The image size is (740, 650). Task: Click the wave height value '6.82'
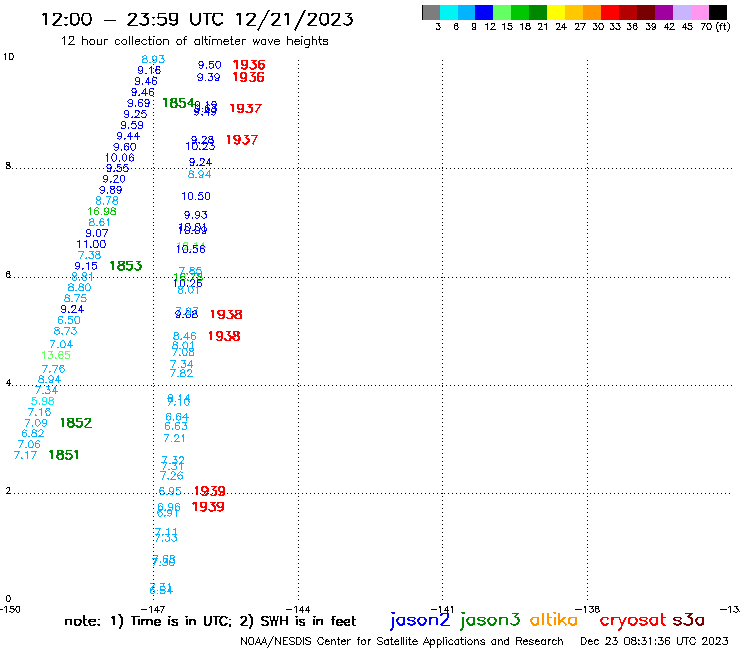(33, 433)
